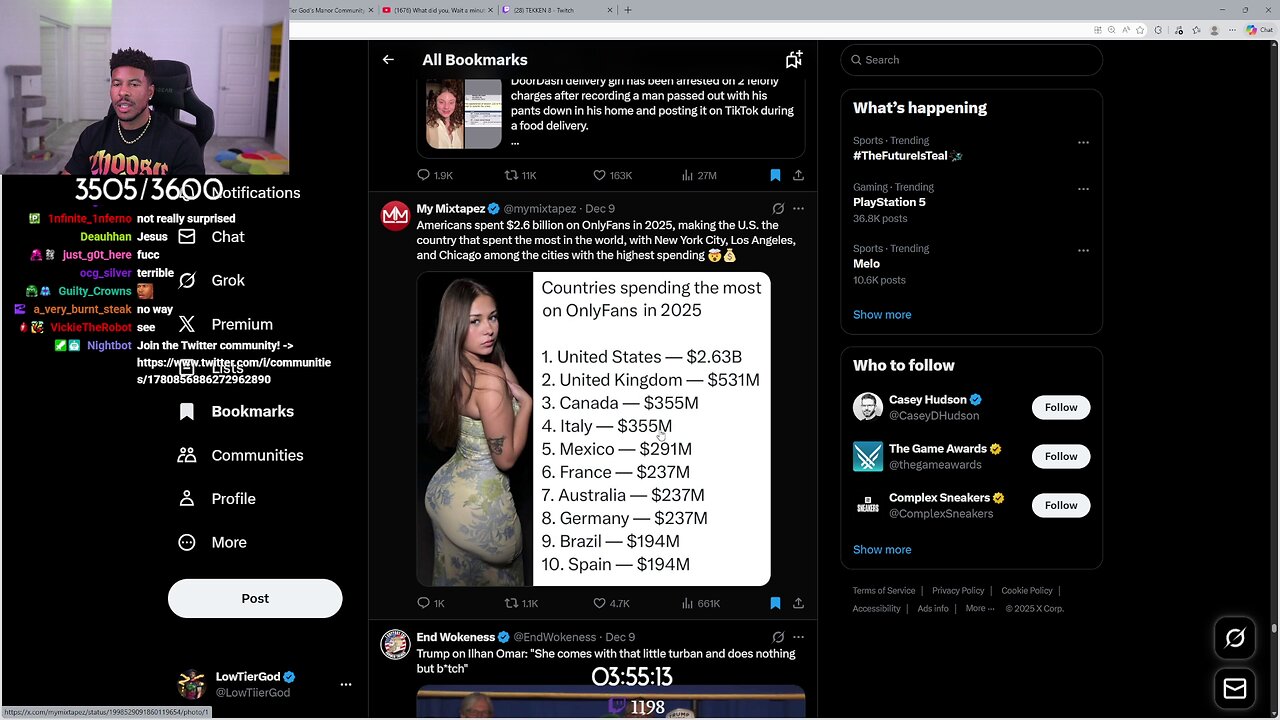Follow The Game Awards
The width and height of the screenshot is (1280, 720).
click(x=1061, y=456)
